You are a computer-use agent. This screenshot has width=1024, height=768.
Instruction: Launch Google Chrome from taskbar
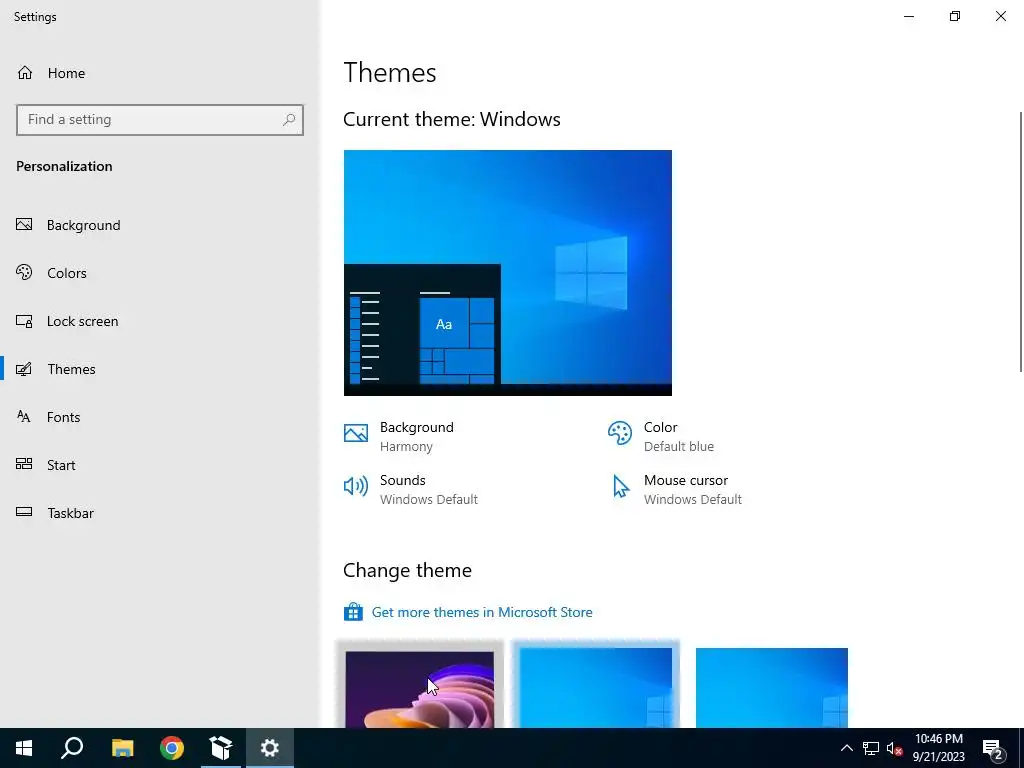pyautogui.click(x=172, y=748)
